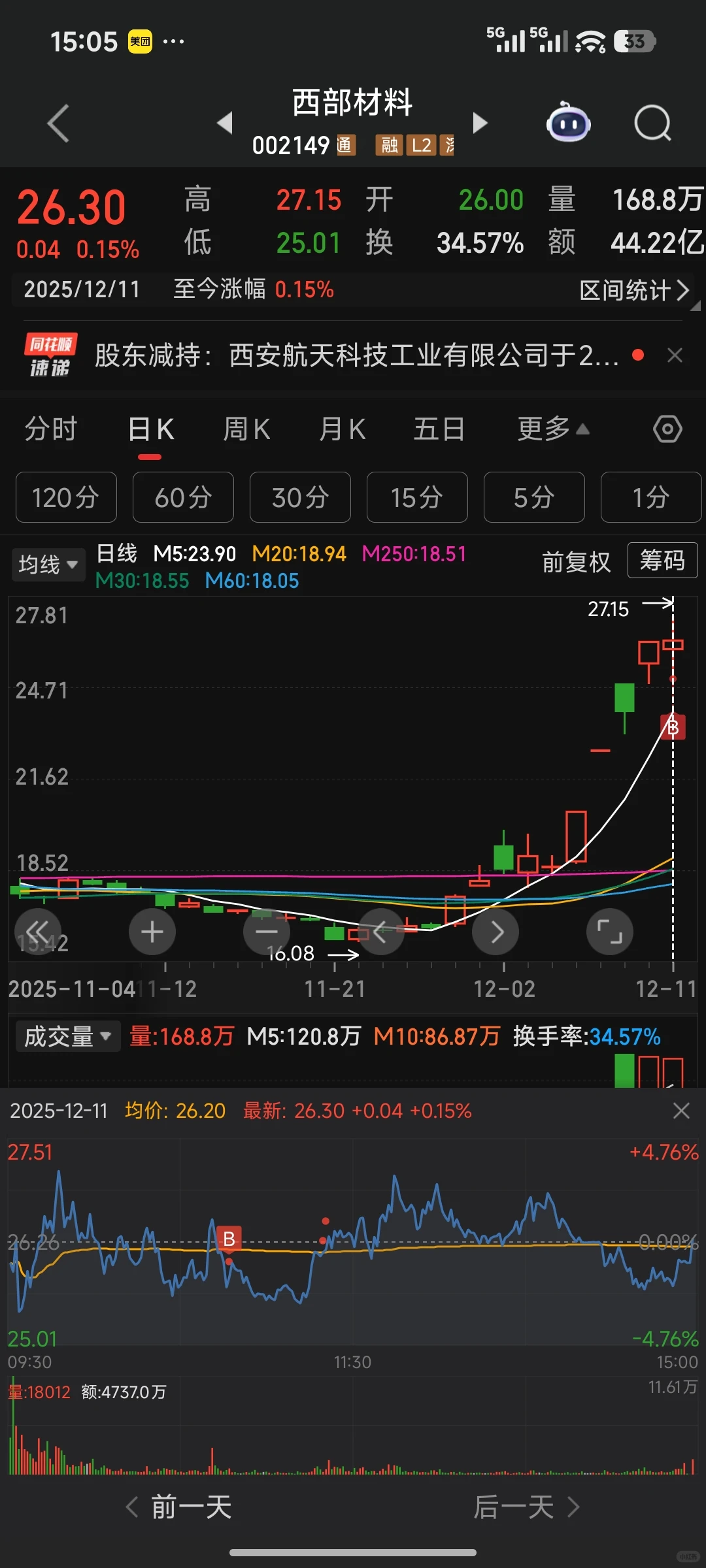This screenshot has width=706, height=1568.
Task: Zoom out the K-line chart
Action: 267,932
